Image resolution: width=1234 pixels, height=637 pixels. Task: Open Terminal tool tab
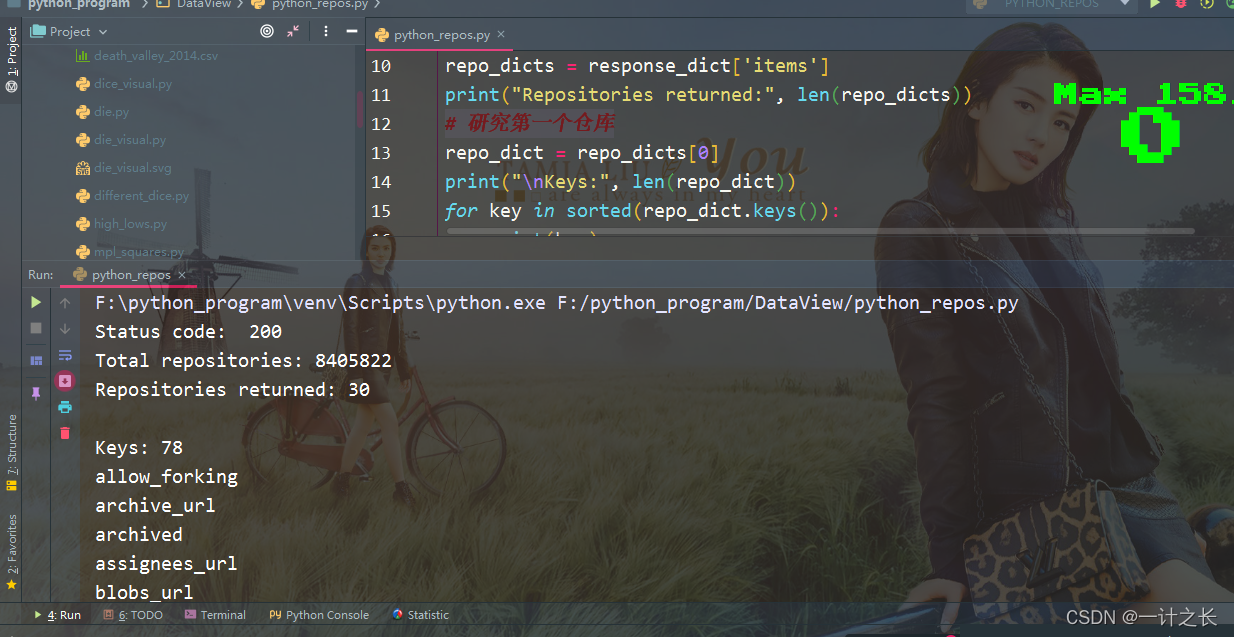pos(215,615)
